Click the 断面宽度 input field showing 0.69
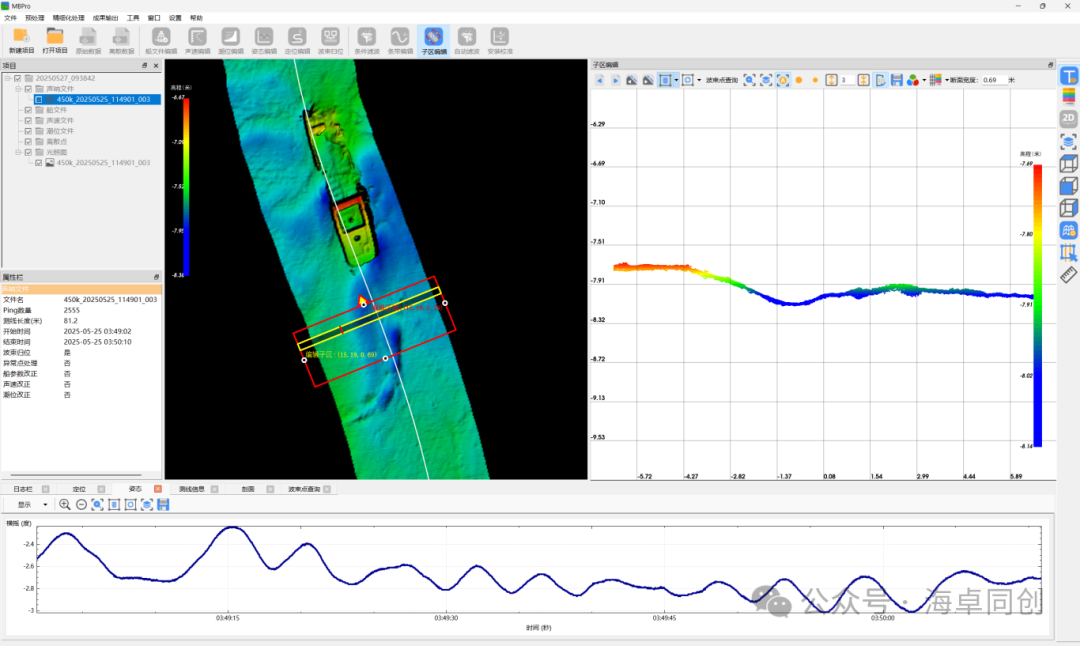 point(993,80)
